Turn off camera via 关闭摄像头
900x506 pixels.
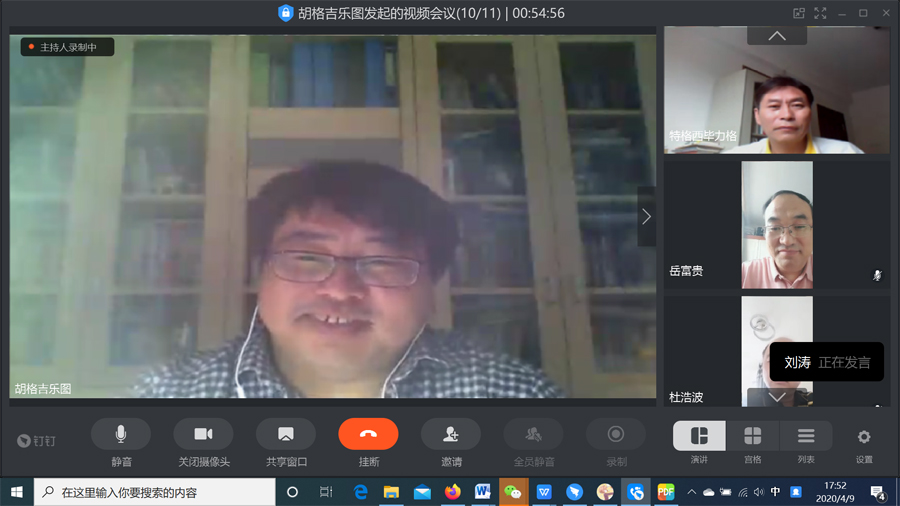coord(203,434)
